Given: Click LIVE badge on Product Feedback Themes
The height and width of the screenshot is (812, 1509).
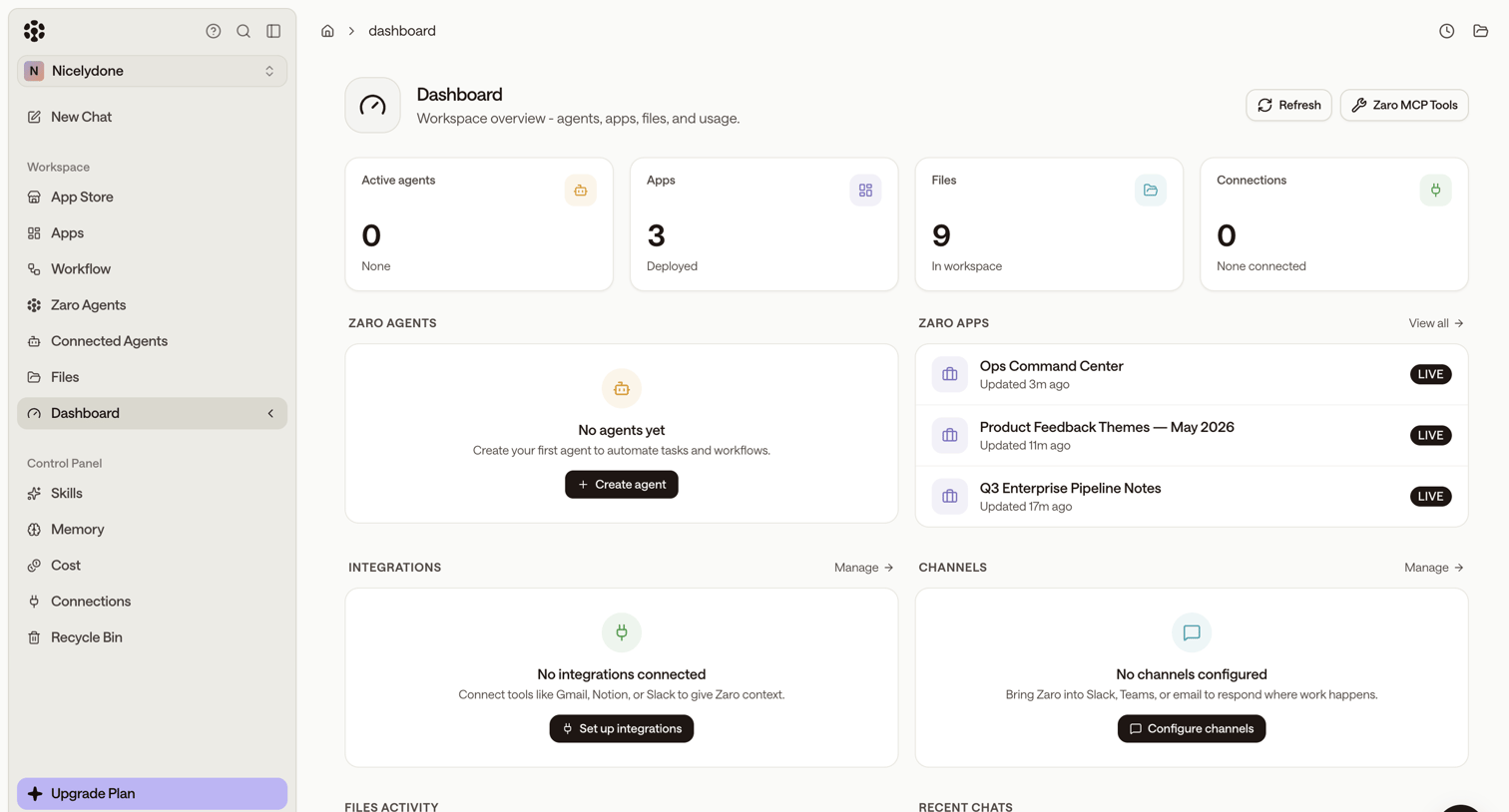Looking at the screenshot, I should (x=1430, y=435).
